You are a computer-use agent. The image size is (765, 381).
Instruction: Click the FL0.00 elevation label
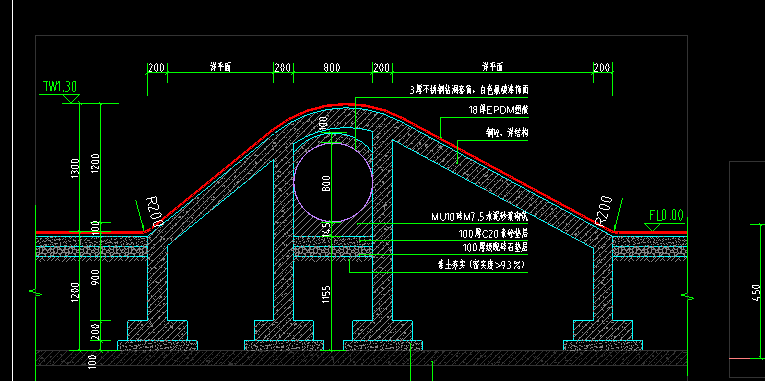pos(666,216)
